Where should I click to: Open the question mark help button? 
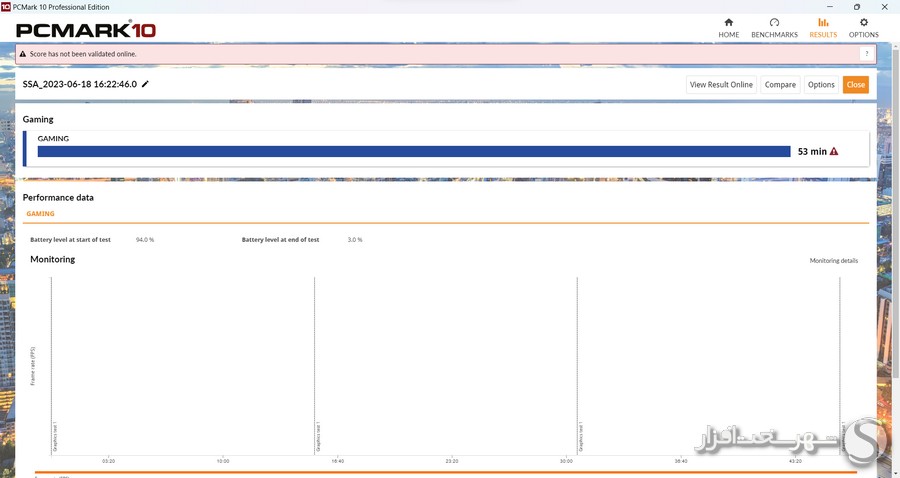point(867,54)
